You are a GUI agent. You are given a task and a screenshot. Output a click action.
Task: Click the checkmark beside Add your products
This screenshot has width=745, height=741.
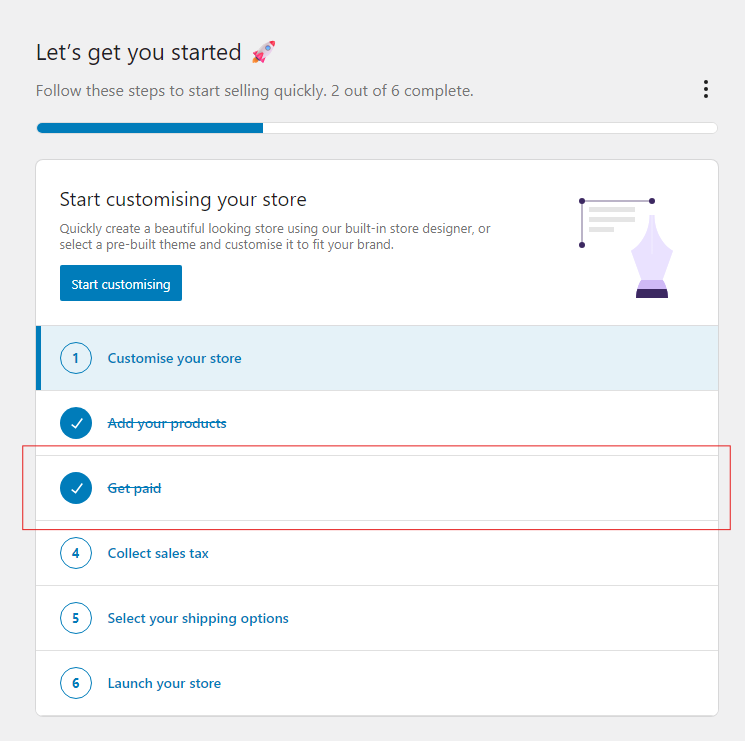[x=76, y=423]
